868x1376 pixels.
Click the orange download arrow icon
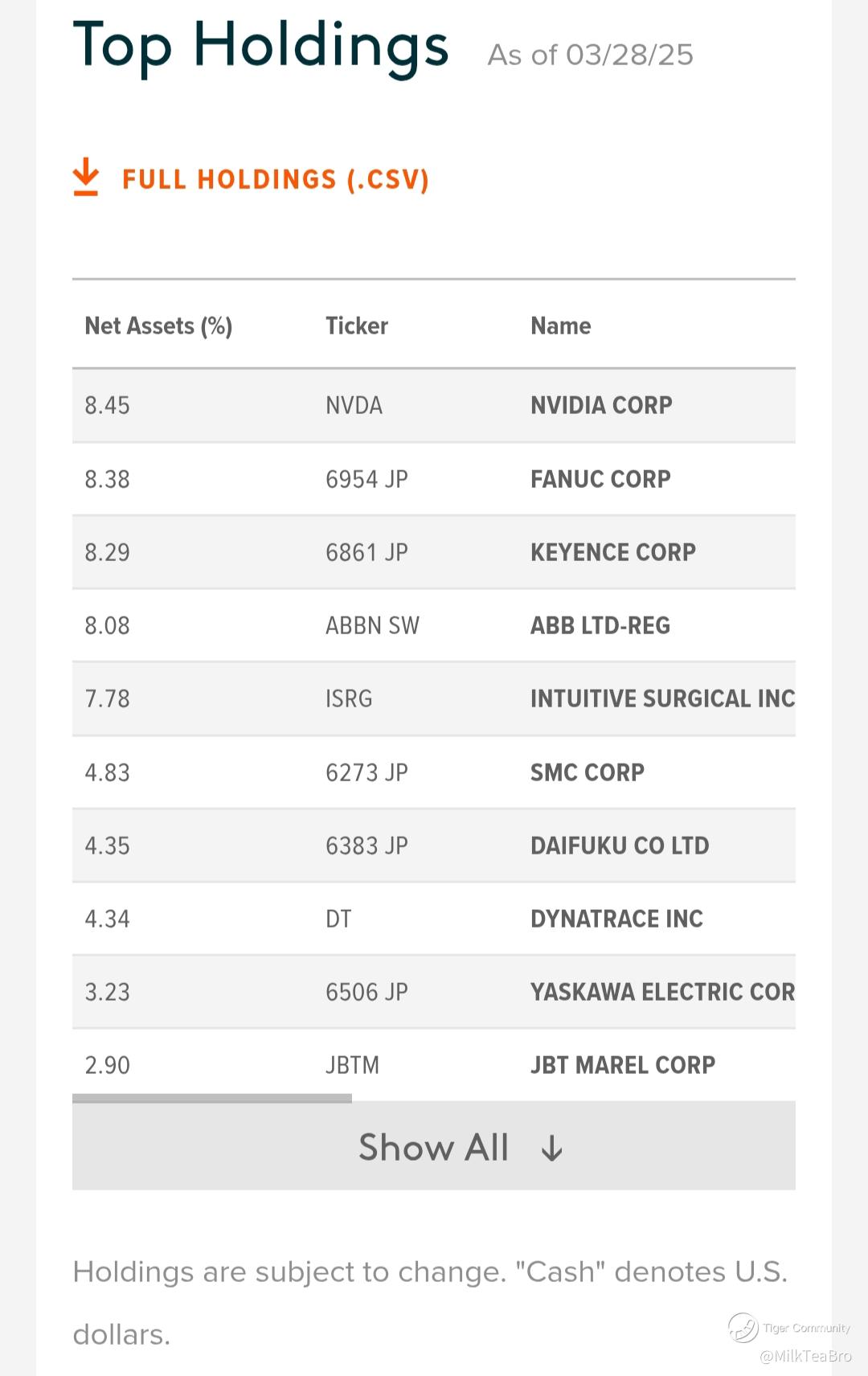(x=85, y=177)
